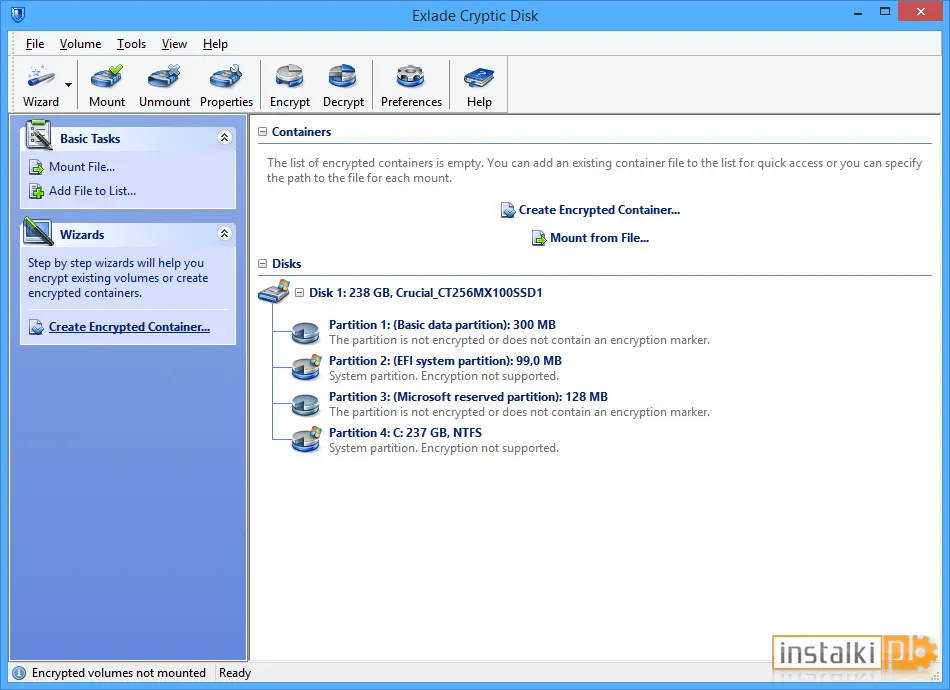
Task: Maximize the Exlade Cryptic Disk window
Action: coord(885,12)
